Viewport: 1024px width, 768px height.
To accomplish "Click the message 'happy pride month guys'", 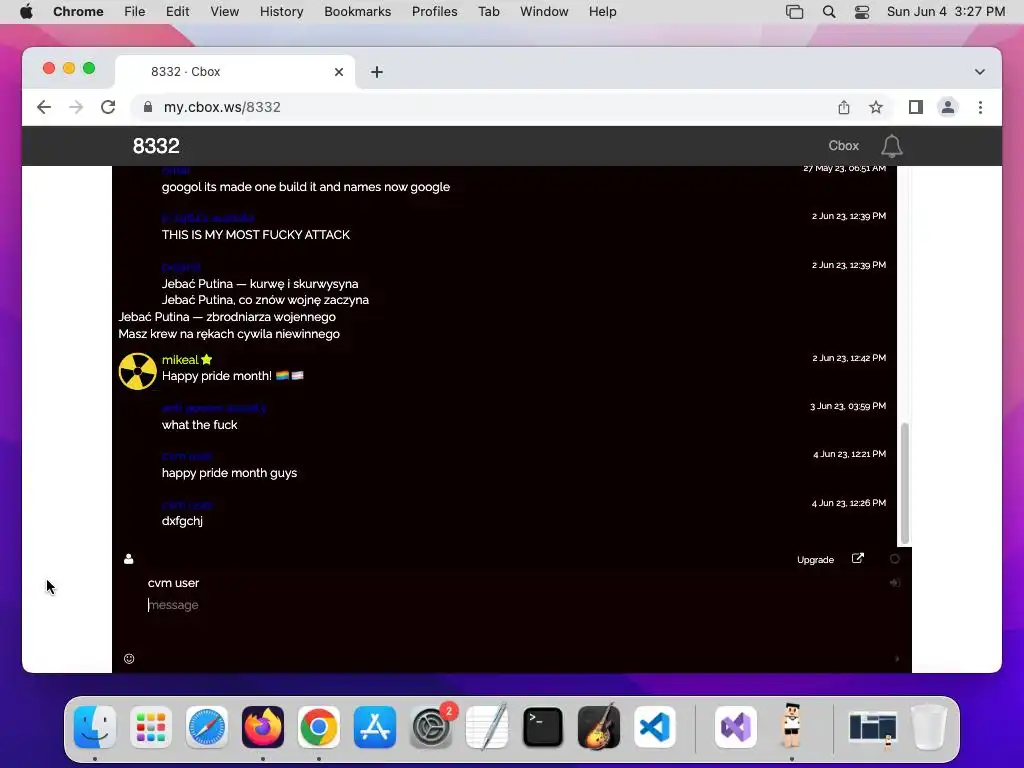I will (x=229, y=473).
